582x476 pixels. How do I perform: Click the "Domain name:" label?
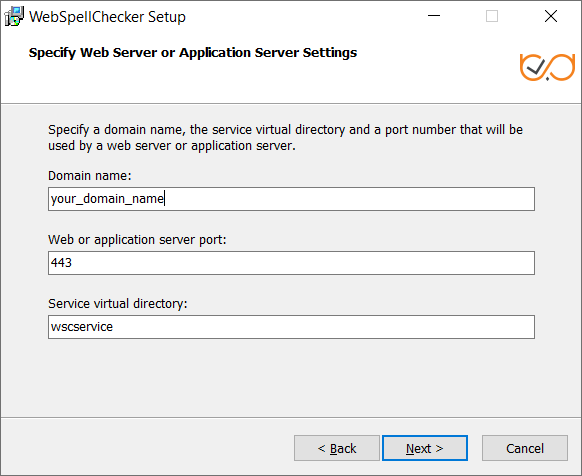(90, 176)
